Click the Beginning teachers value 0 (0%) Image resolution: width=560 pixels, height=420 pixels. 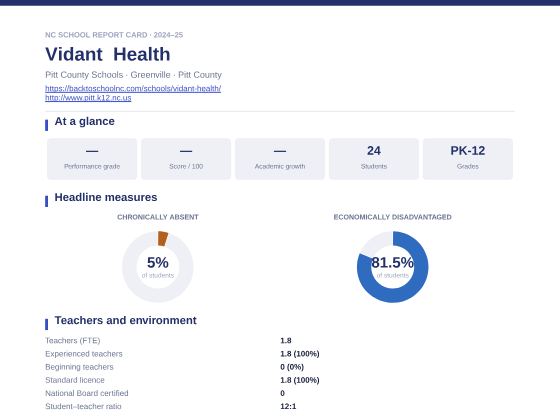(292, 367)
